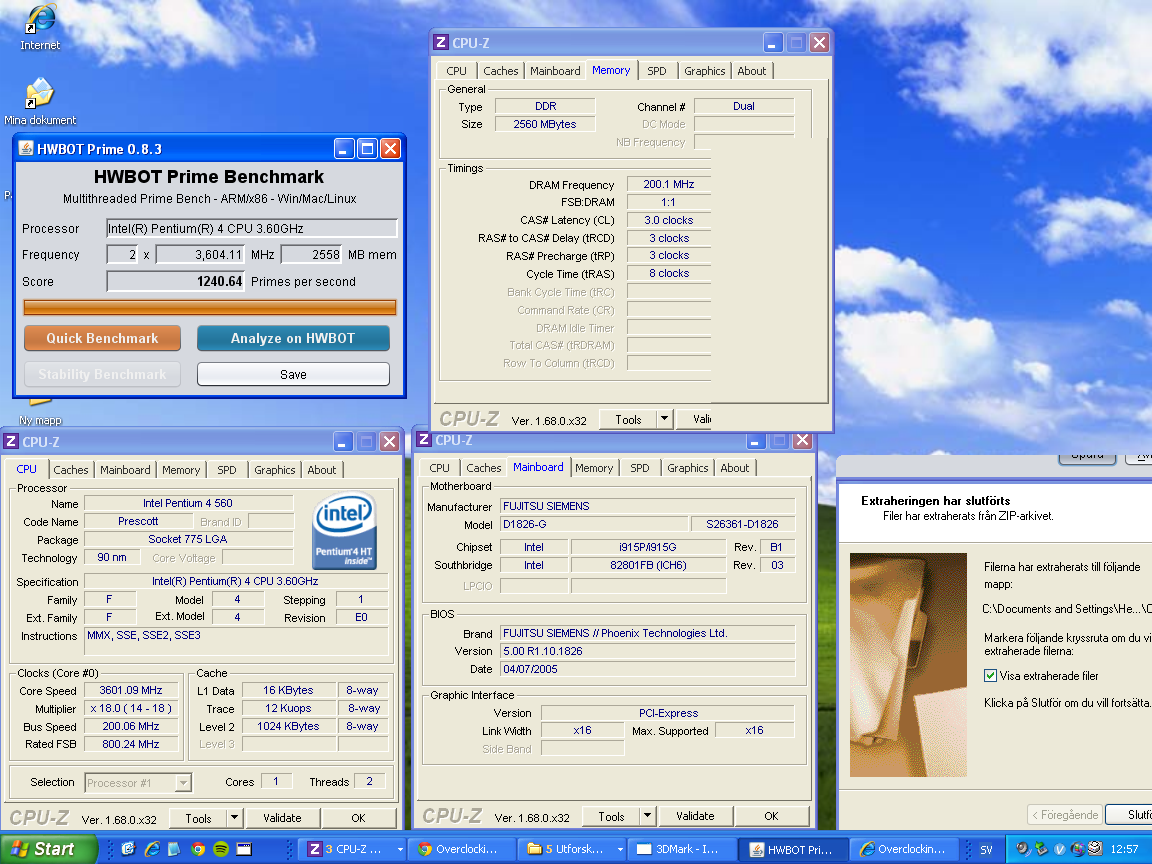Open the Mina dokument desktop shortcut

pos(40,101)
